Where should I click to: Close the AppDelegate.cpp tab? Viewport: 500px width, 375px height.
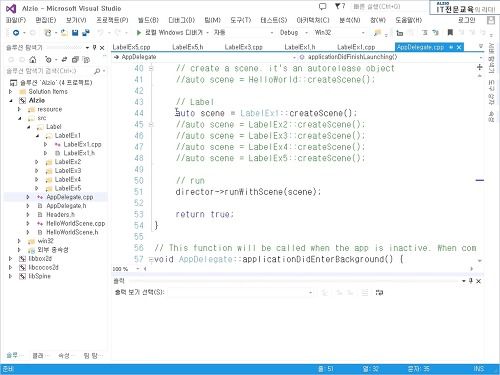click(x=459, y=47)
